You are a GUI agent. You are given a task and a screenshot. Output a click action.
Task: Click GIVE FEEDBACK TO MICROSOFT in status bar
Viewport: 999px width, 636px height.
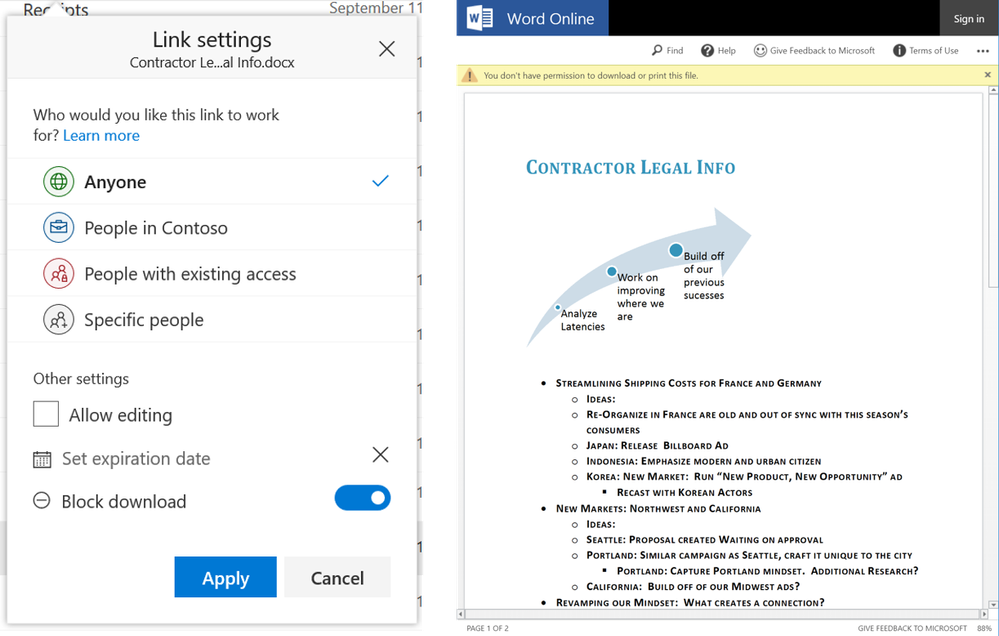click(x=912, y=628)
